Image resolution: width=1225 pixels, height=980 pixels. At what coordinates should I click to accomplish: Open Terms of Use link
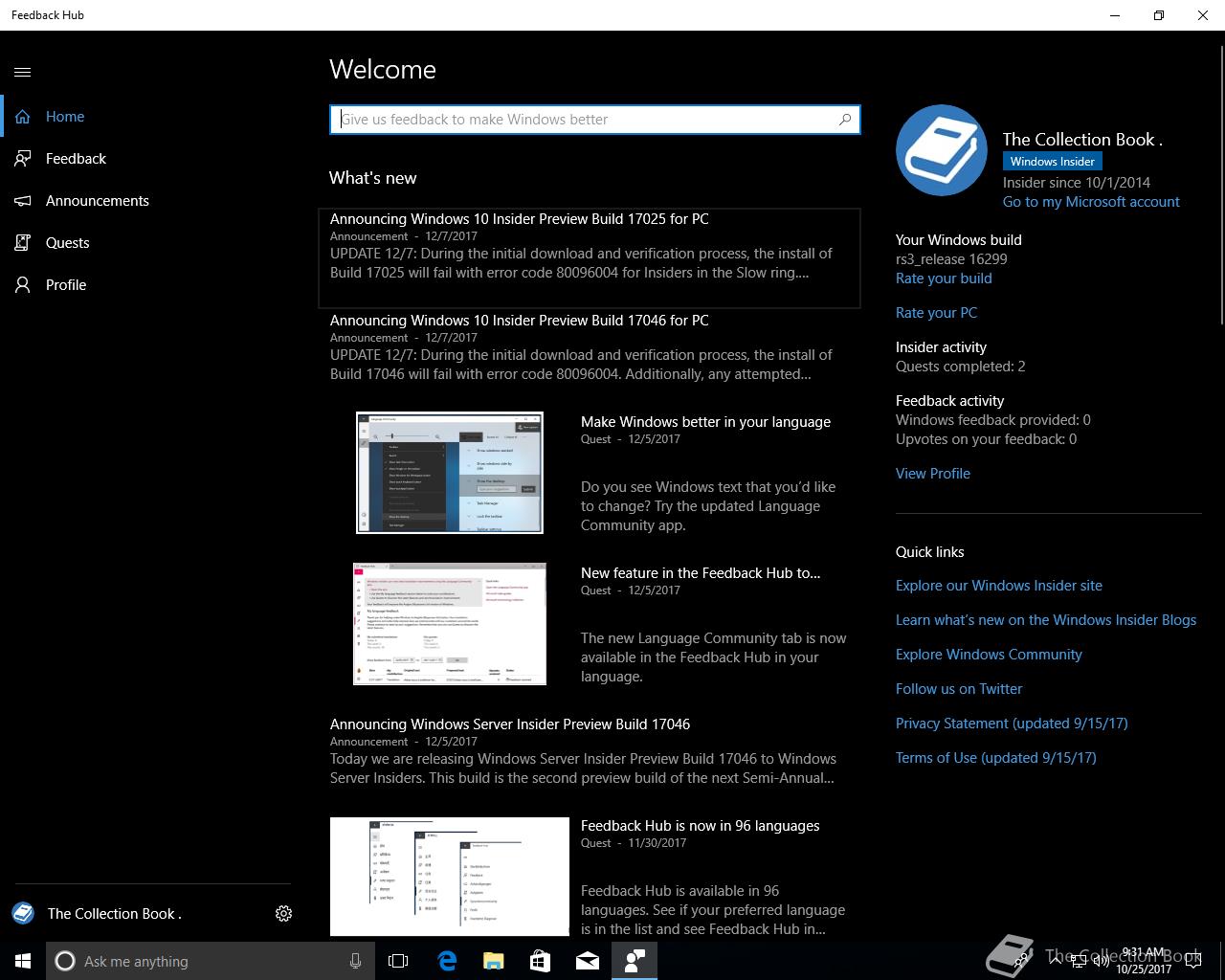click(x=996, y=758)
